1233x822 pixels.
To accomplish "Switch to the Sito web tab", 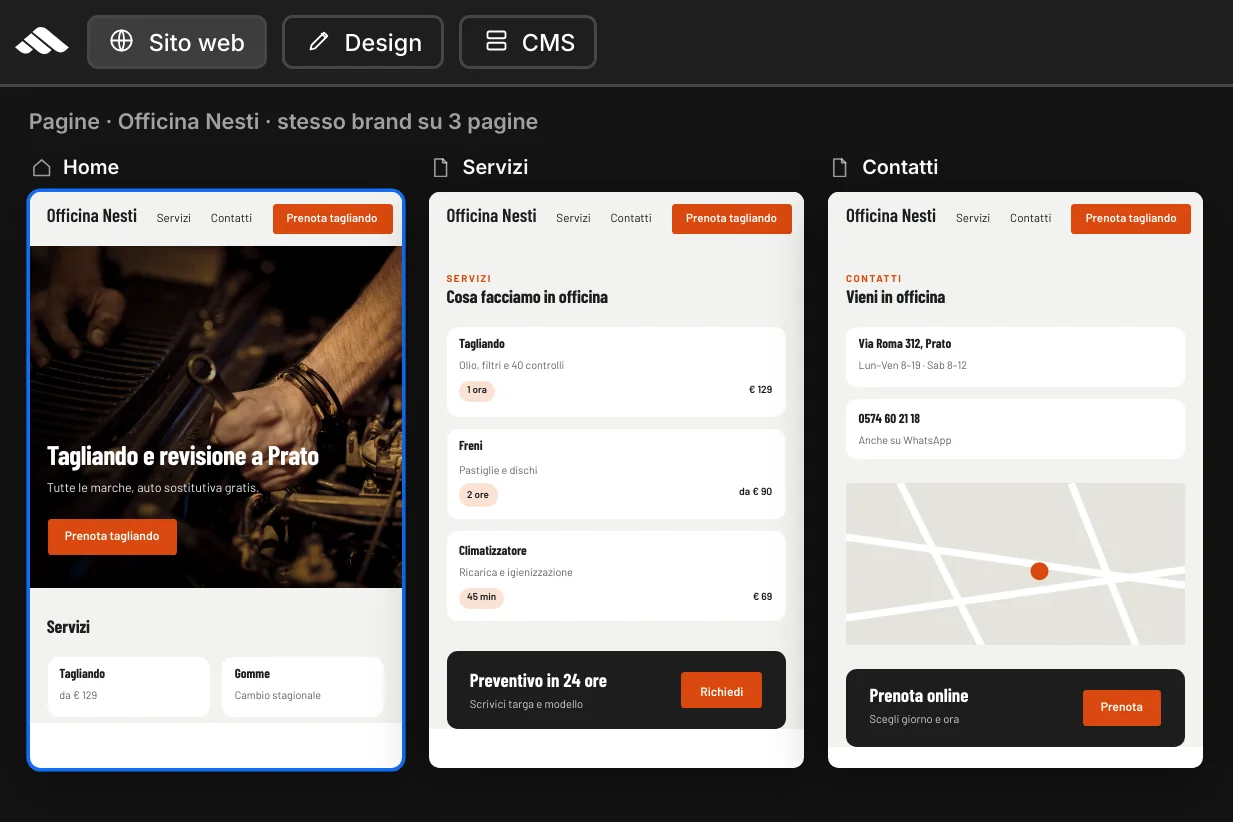I will pyautogui.click(x=177, y=42).
